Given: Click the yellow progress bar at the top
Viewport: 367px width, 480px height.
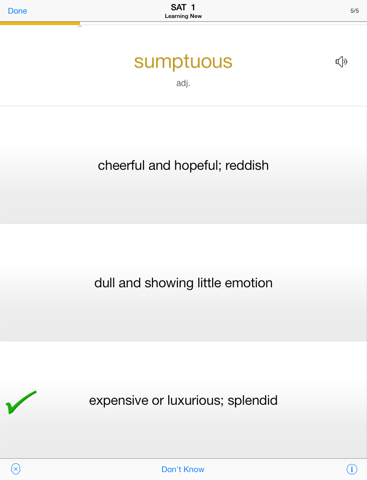Looking at the screenshot, I should pyautogui.click(x=40, y=23).
